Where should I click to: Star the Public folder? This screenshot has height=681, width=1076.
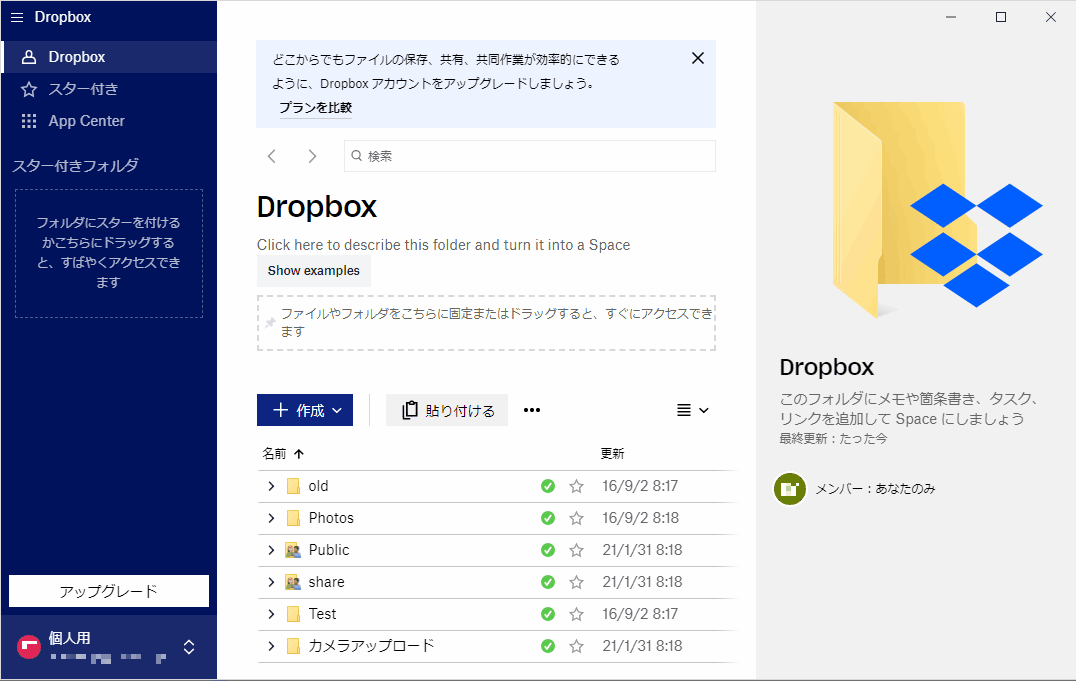[x=576, y=550]
